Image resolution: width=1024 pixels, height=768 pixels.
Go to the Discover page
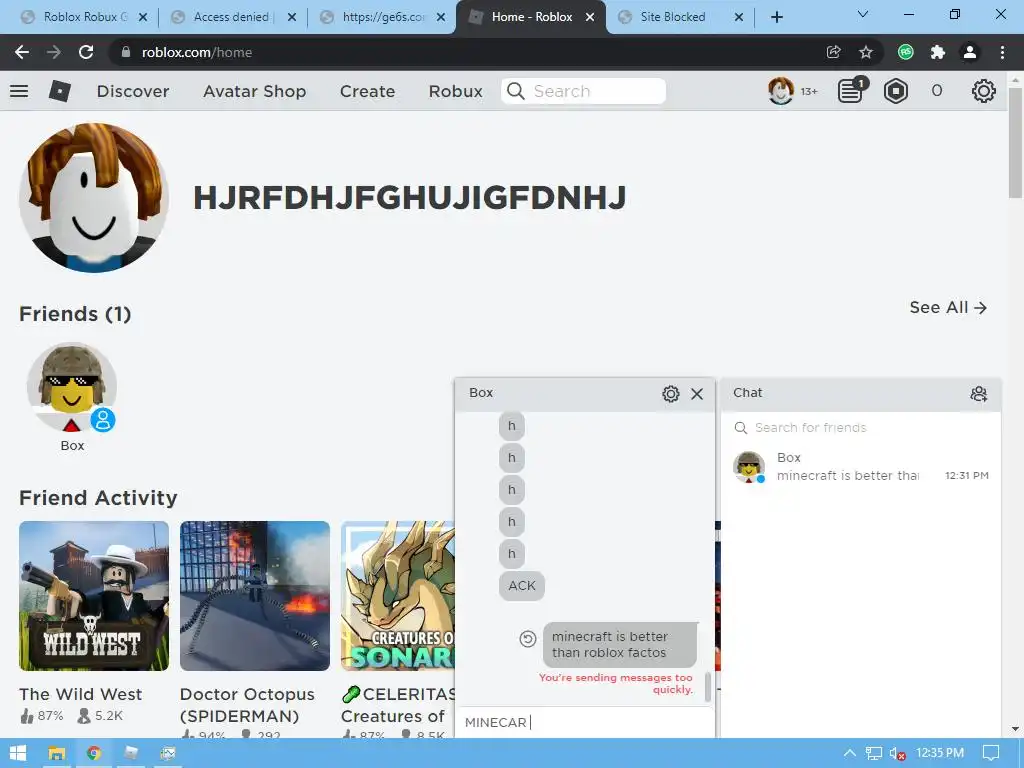point(133,91)
